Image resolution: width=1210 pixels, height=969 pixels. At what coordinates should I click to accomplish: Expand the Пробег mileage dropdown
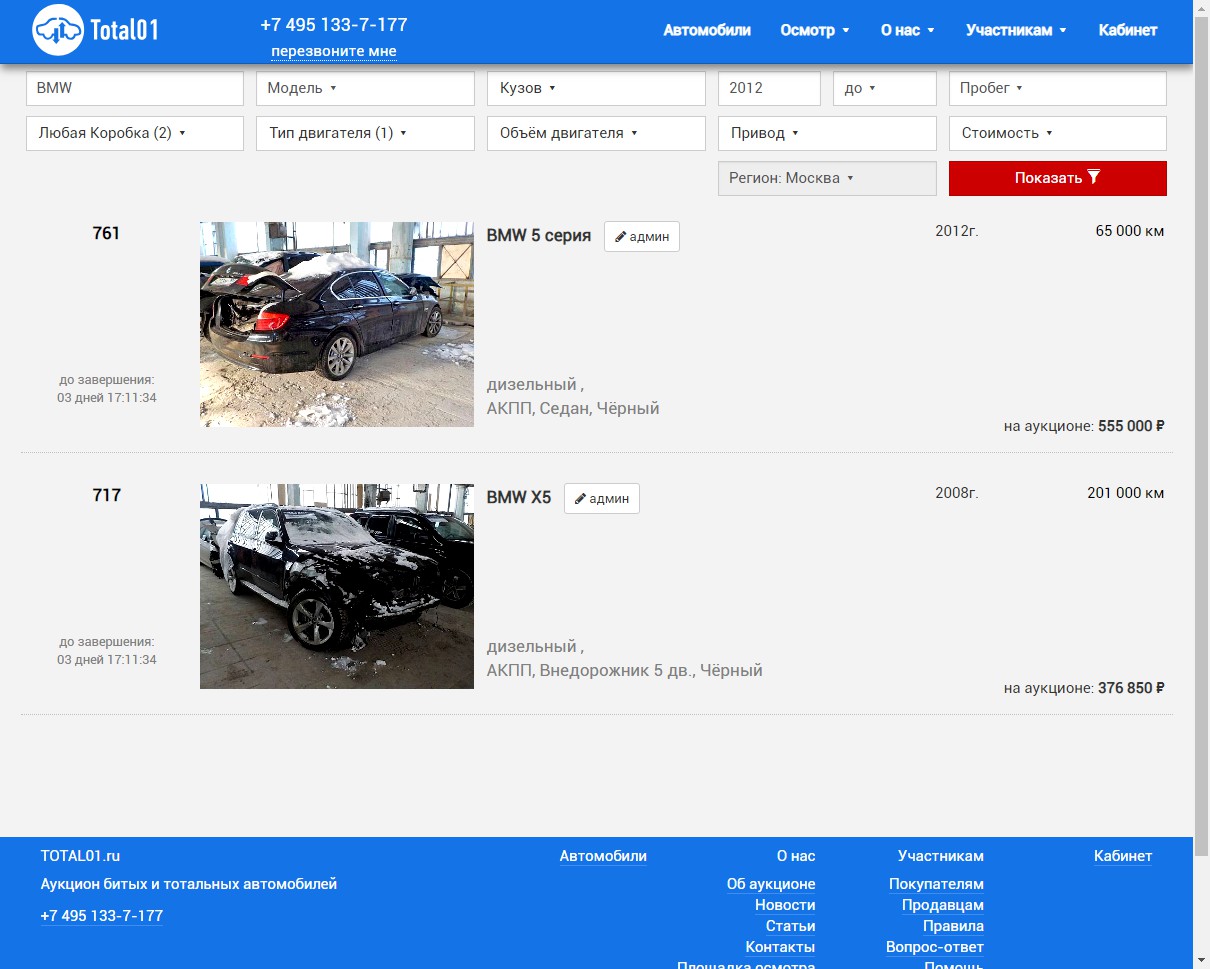(1057, 88)
